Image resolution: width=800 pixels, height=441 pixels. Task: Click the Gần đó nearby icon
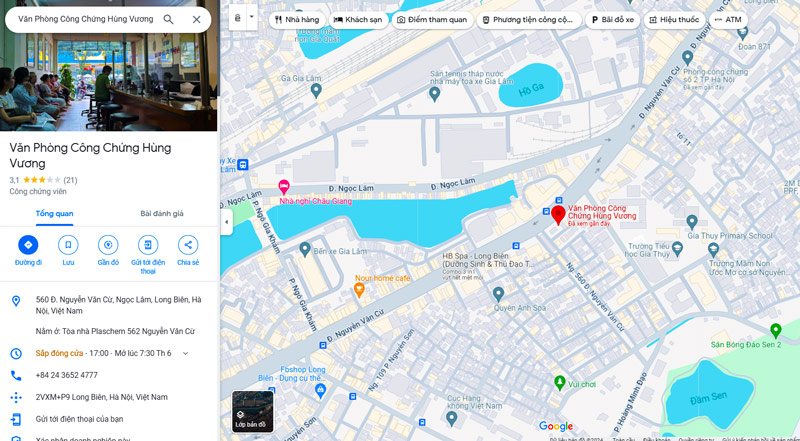tap(108, 245)
